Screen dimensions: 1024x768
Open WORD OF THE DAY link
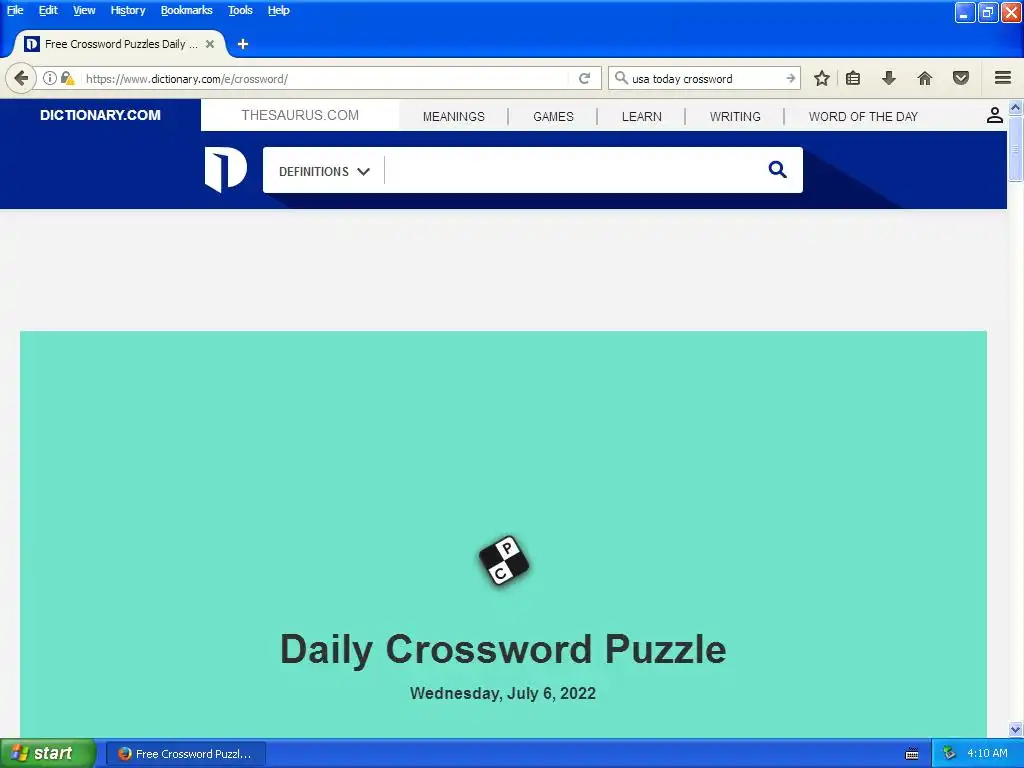863,116
